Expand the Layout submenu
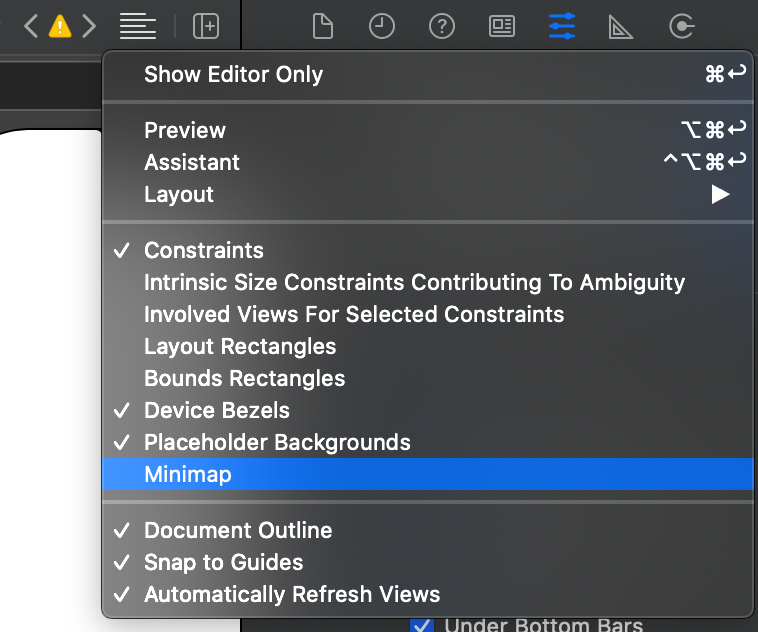This screenshot has height=632, width=758. point(428,194)
